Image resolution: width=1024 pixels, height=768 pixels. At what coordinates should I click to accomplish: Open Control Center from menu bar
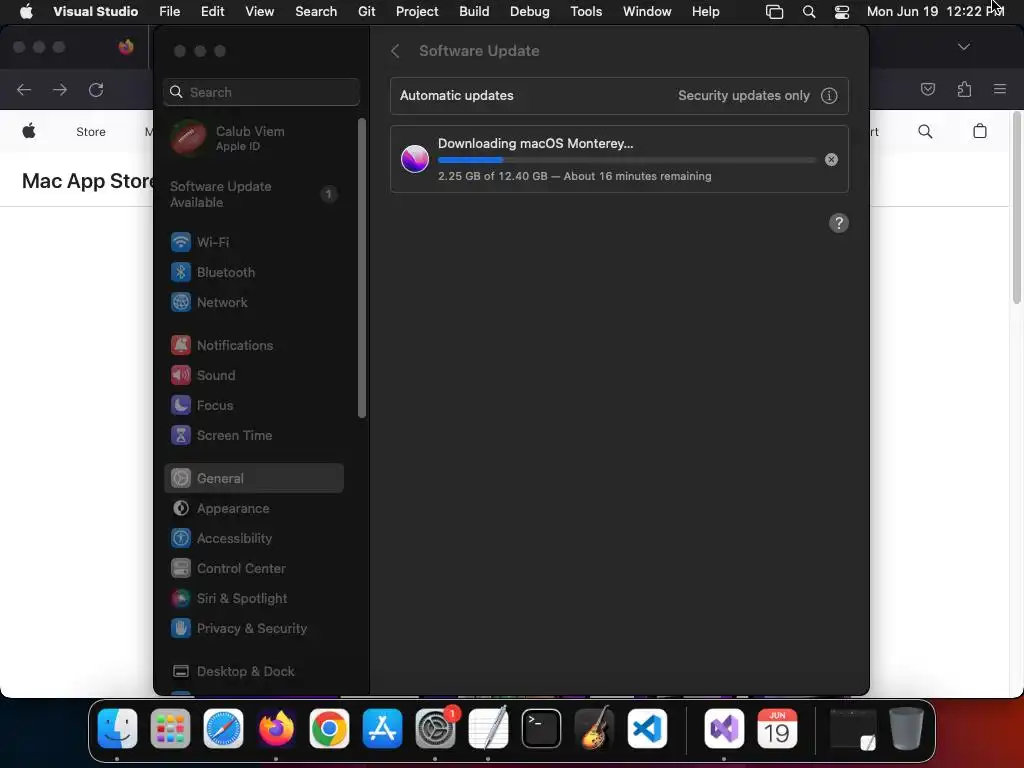click(x=842, y=12)
